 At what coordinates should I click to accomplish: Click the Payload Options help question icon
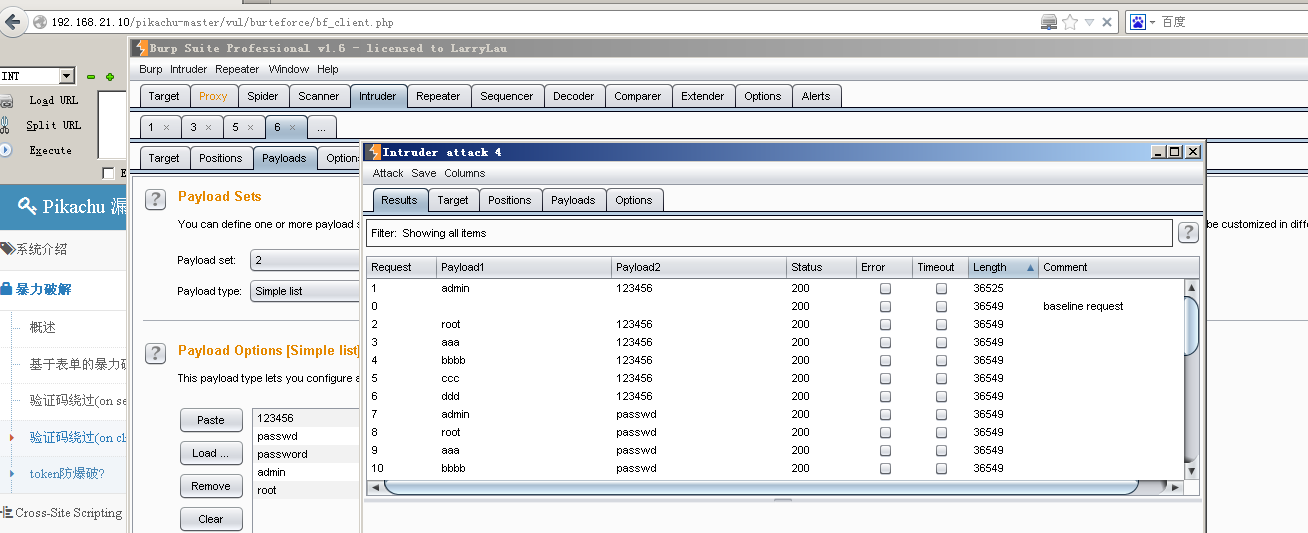(156, 353)
